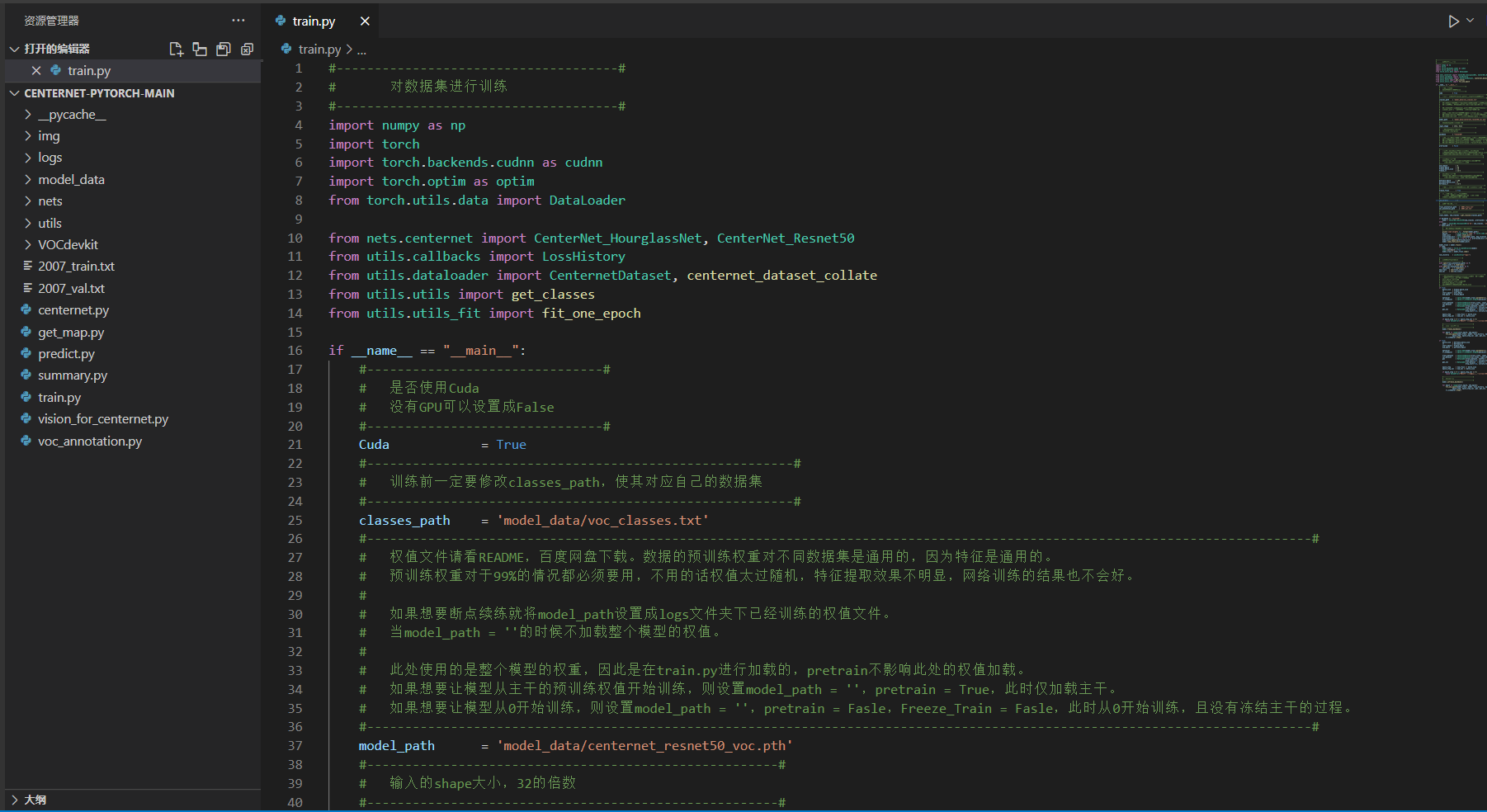Image resolution: width=1487 pixels, height=812 pixels.
Task: Click the New Untitled File icon
Action: pos(176,49)
